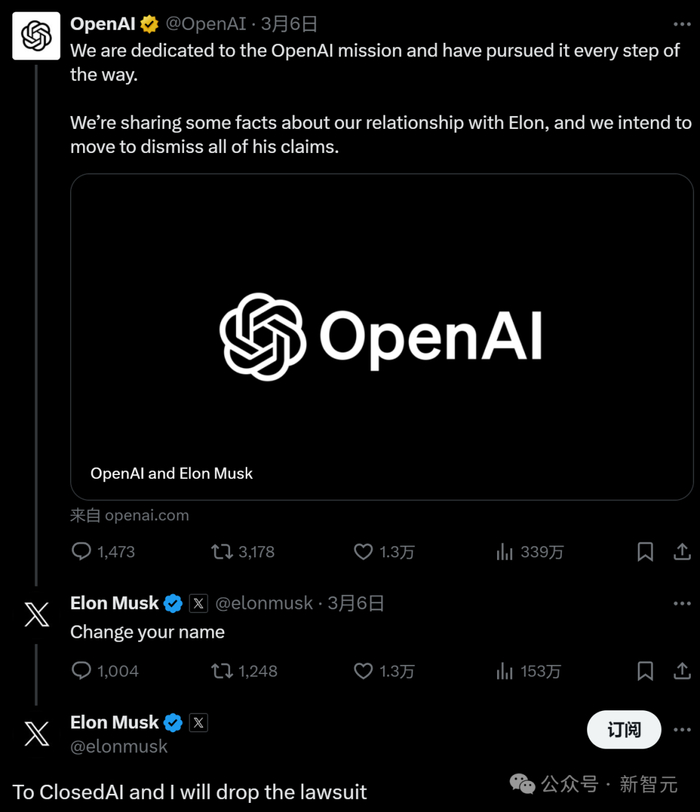The height and width of the screenshot is (812, 700).
Task: Reply to the "Change your name" tweet
Action: tap(82, 671)
